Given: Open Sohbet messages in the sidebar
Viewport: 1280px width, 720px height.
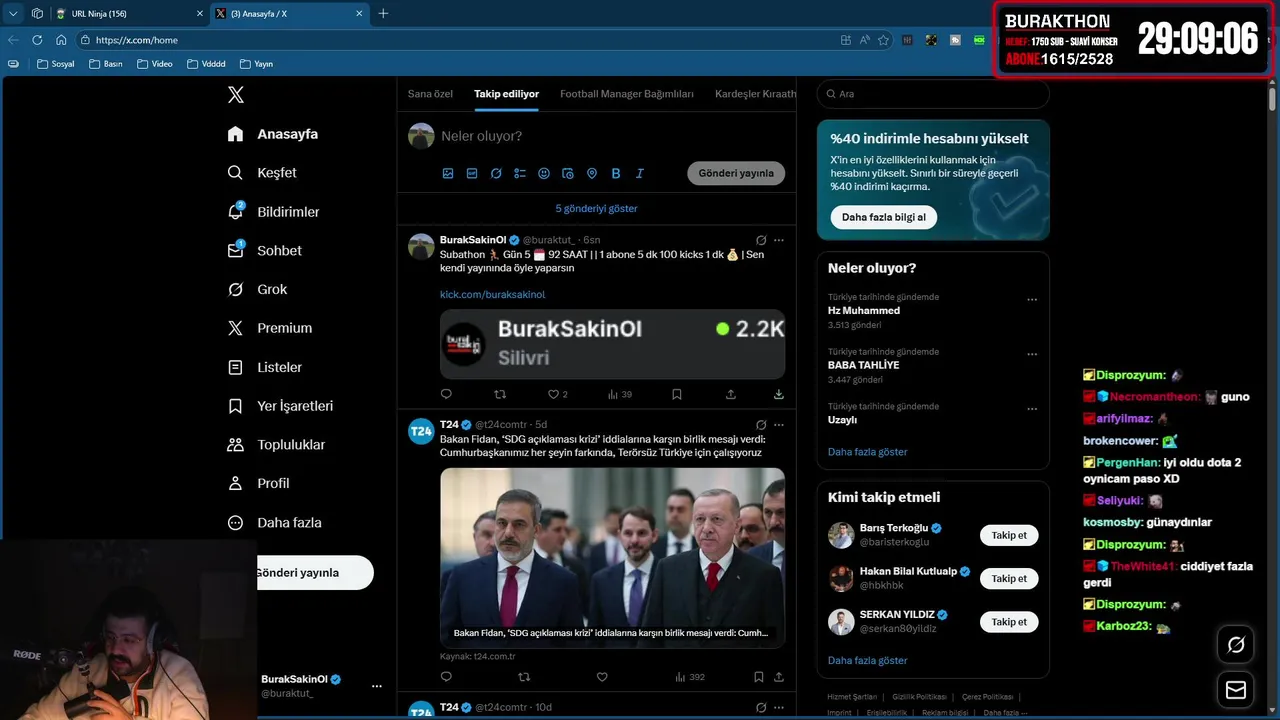Looking at the screenshot, I should click(x=264, y=251).
